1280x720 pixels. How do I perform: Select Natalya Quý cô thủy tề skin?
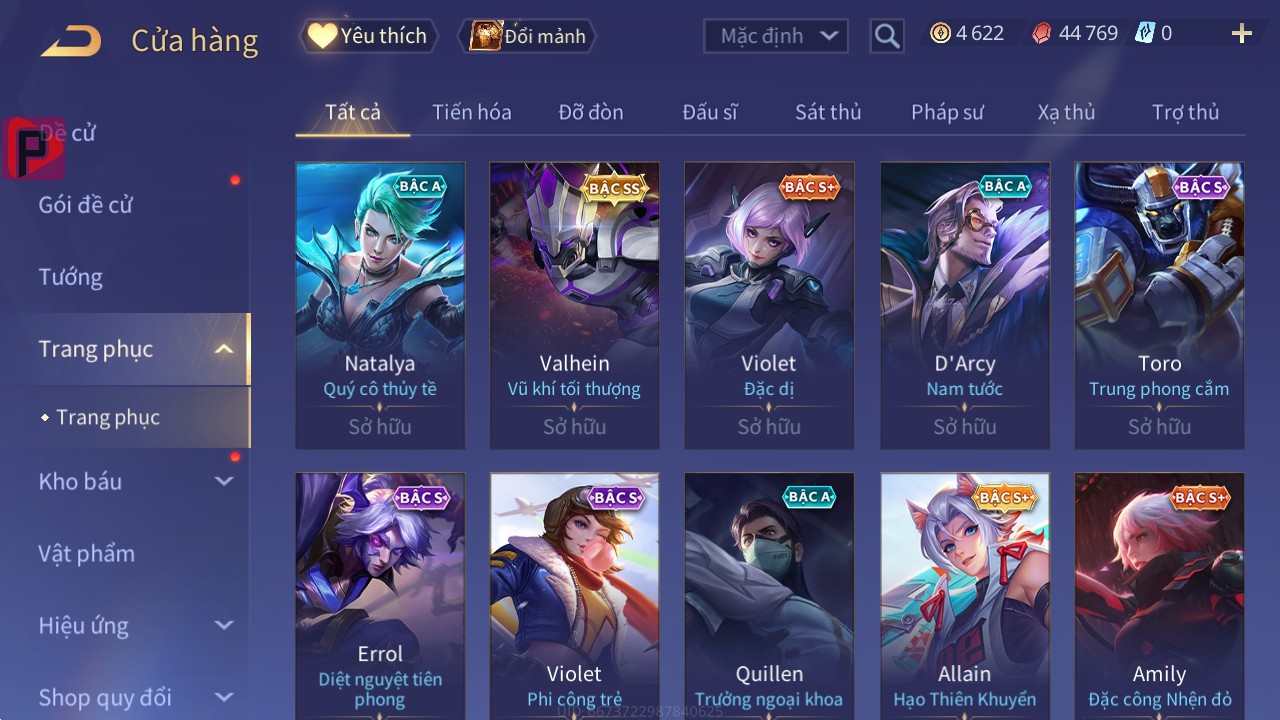click(x=380, y=306)
